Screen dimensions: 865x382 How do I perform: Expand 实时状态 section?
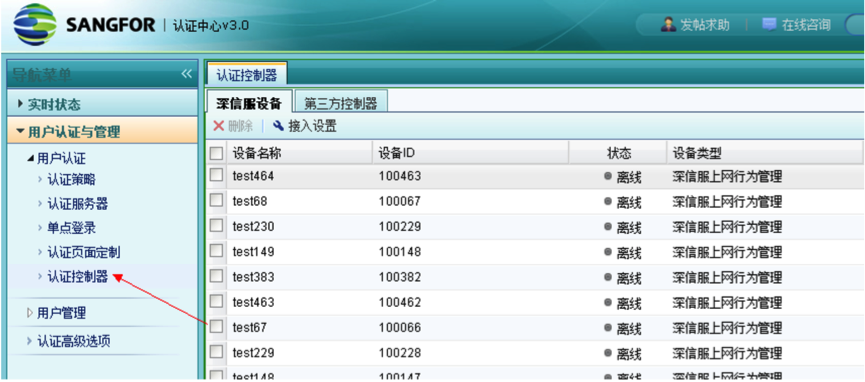(x=102, y=104)
